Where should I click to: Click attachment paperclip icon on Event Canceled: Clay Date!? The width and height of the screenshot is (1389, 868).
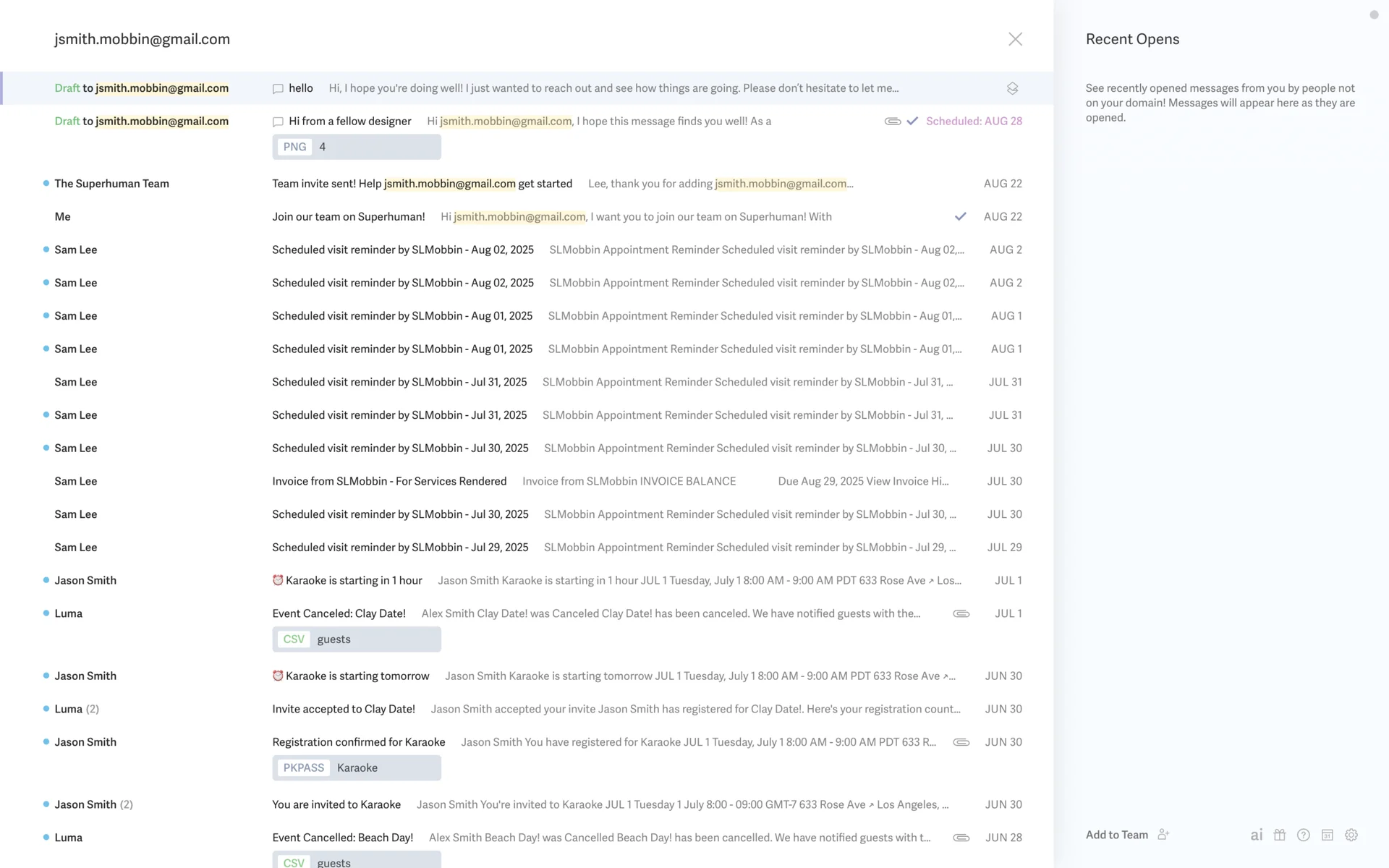click(x=961, y=613)
